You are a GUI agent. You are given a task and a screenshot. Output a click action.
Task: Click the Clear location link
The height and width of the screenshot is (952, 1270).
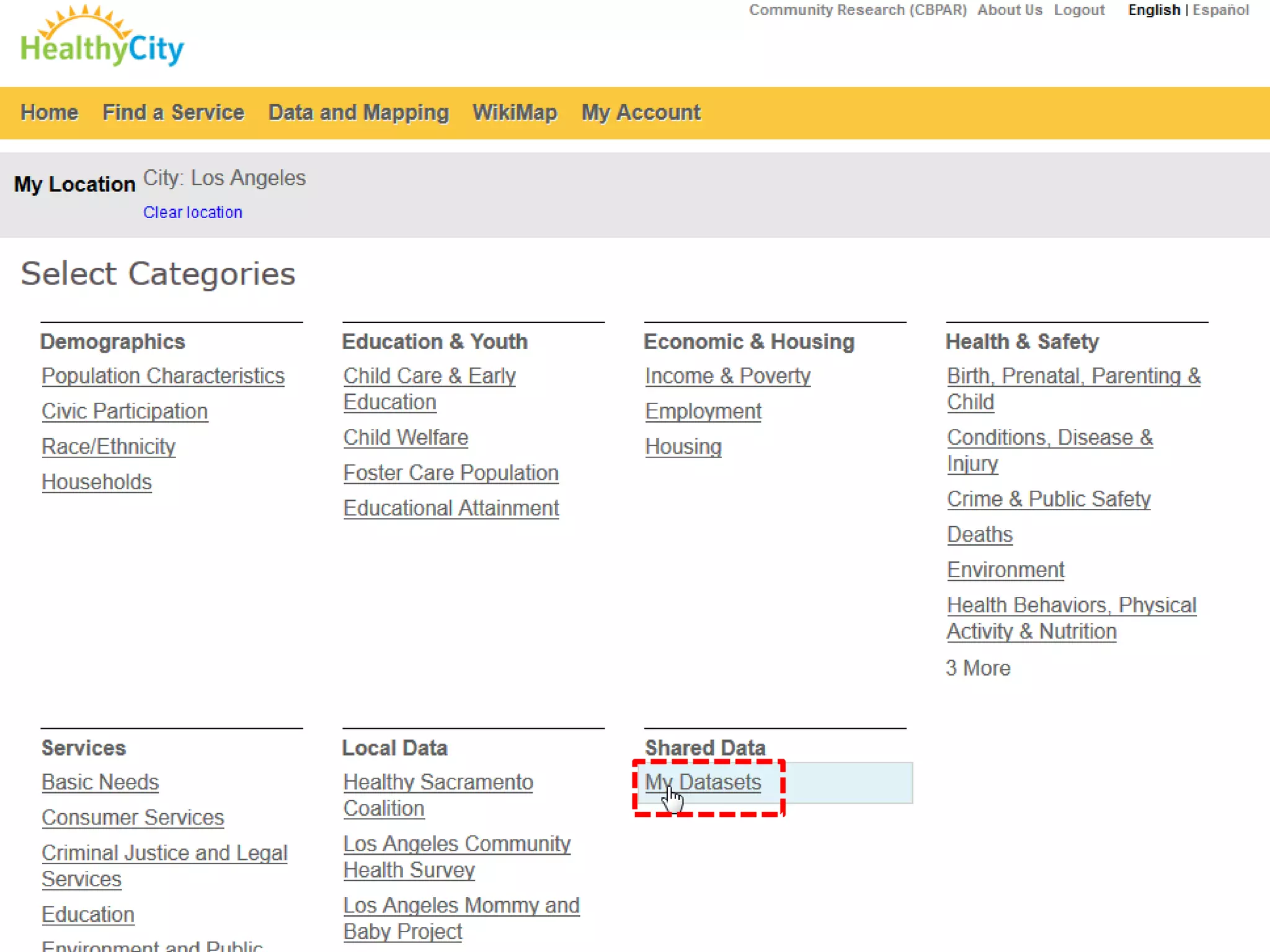point(193,213)
